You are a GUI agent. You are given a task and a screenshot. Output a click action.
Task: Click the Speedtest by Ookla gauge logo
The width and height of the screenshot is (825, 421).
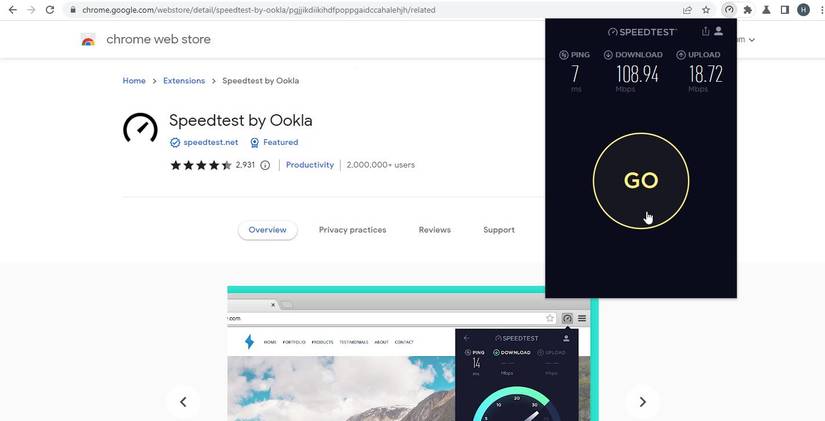point(140,128)
